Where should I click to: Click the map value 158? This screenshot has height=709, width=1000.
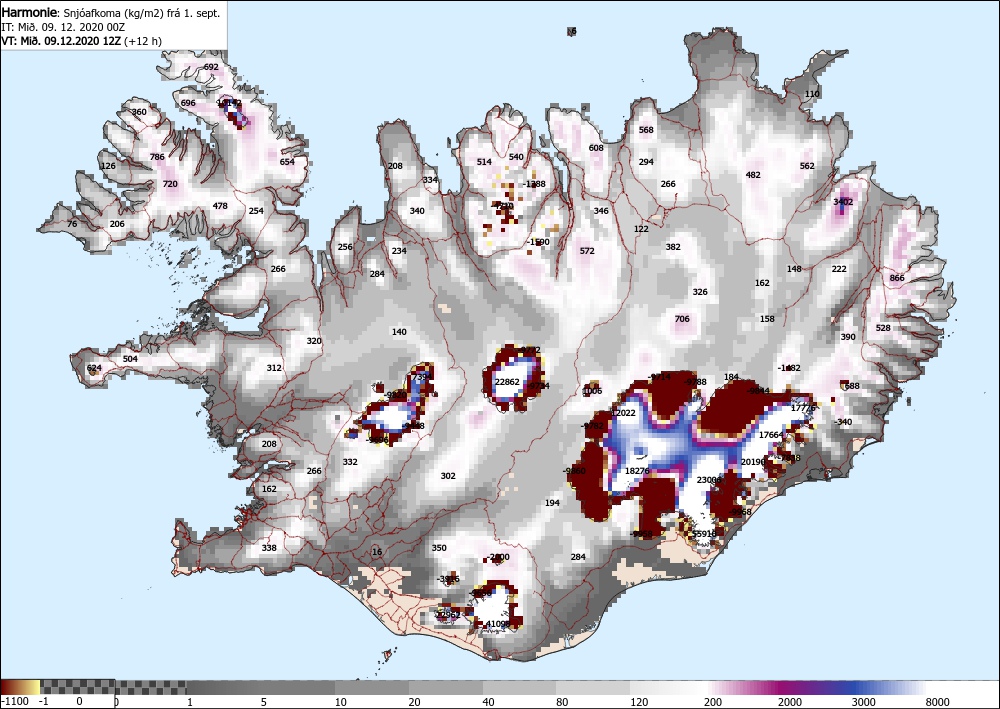pos(767,319)
